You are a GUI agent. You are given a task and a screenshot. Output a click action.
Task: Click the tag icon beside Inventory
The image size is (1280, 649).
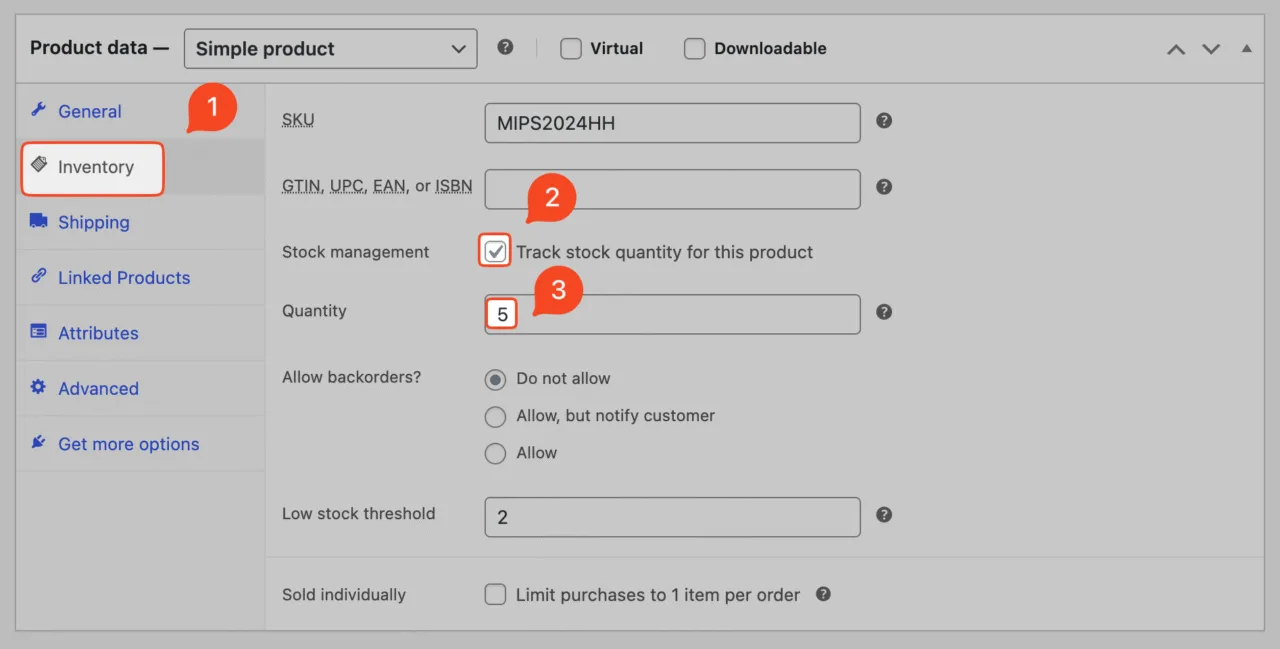39,165
